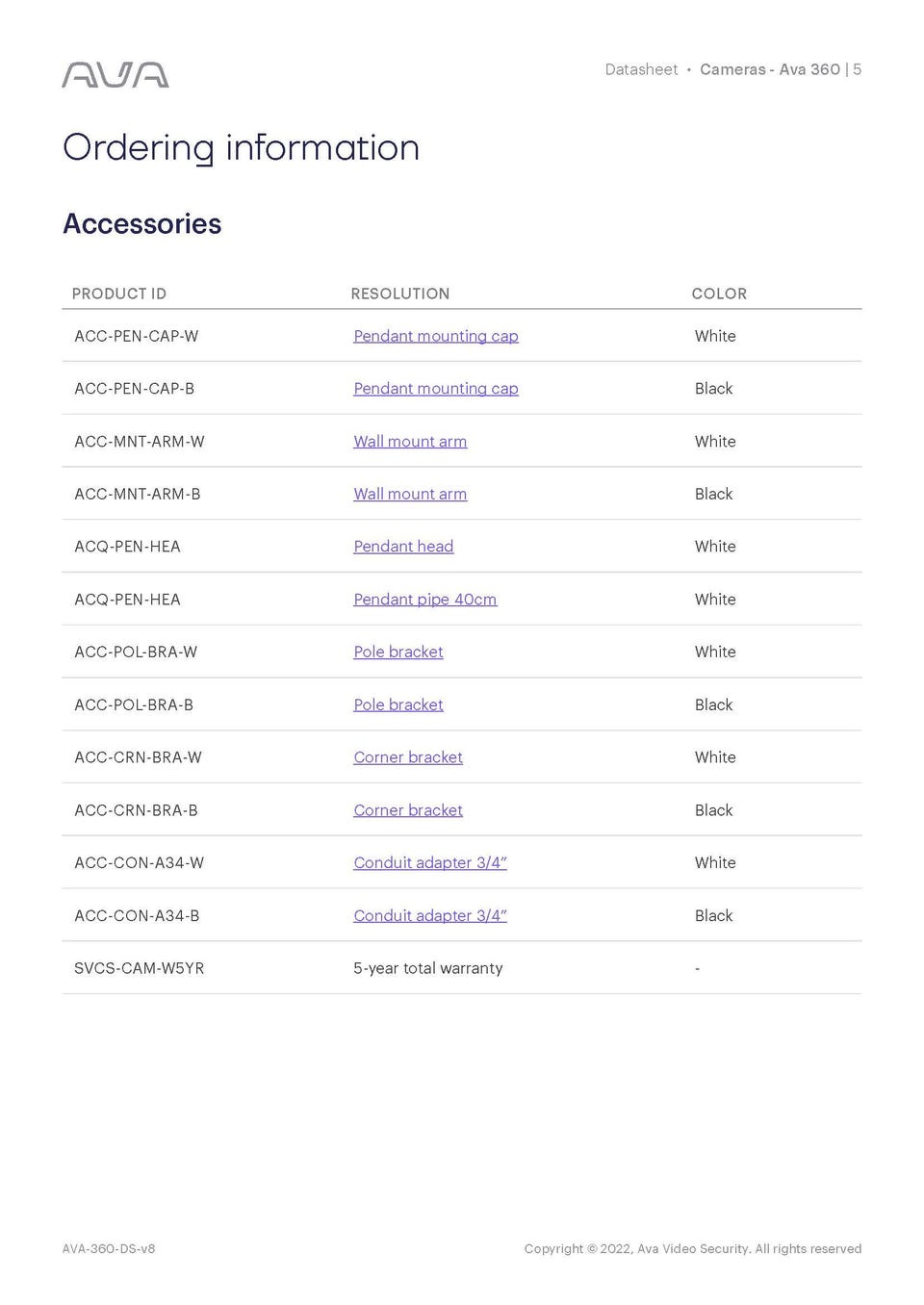
Task: Open Pendant mounting cap link for ACC-PEN-CAP-W
Action: [x=435, y=336]
